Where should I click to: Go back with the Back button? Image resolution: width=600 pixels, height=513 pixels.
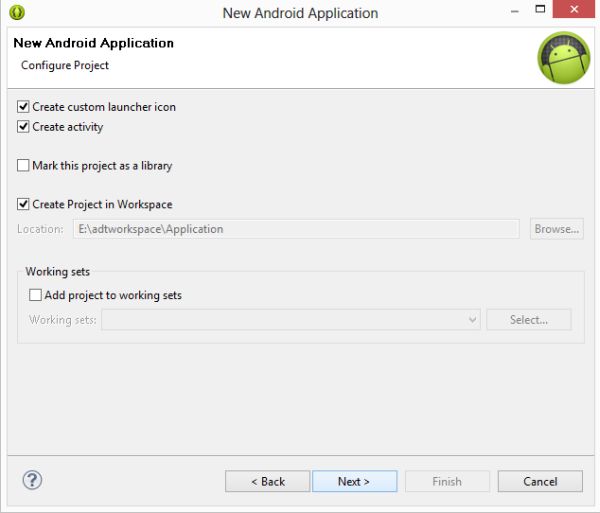click(x=267, y=481)
